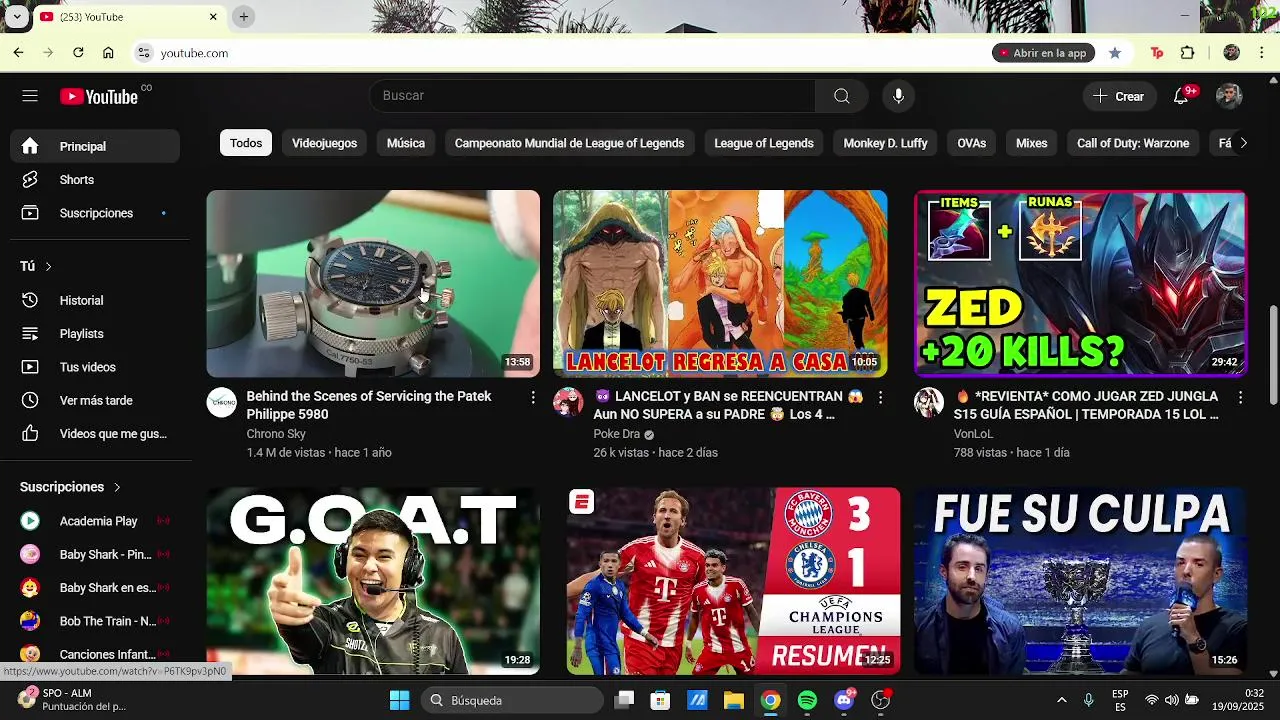Open volume control in system tray
1280x720 pixels.
[x=1171, y=700]
